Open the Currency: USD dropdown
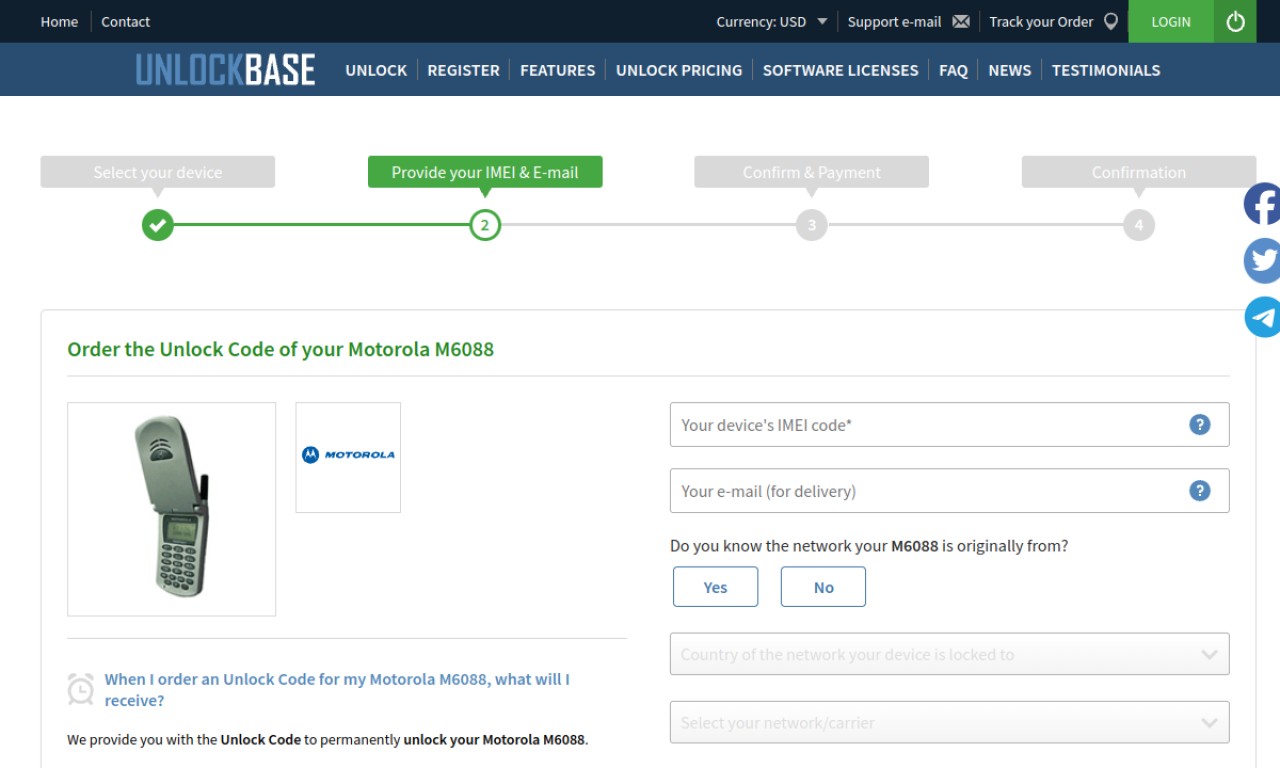This screenshot has height=768, width=1280. (771, 22)
